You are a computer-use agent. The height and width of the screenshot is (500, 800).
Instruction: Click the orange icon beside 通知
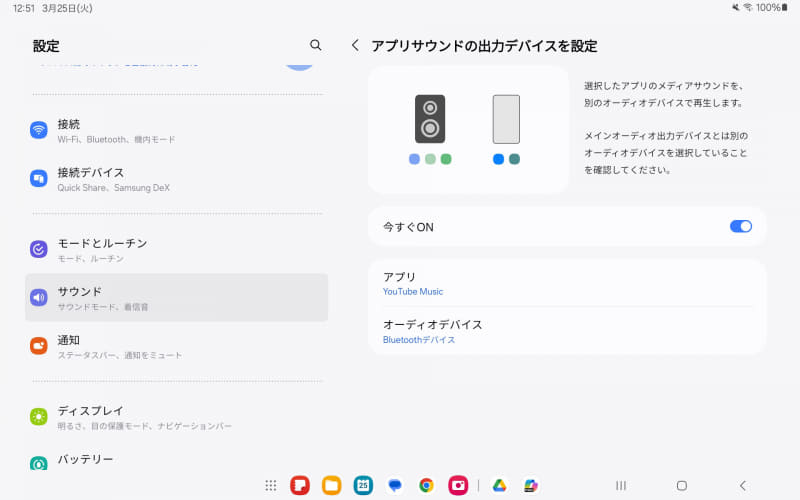coord(39,346)
